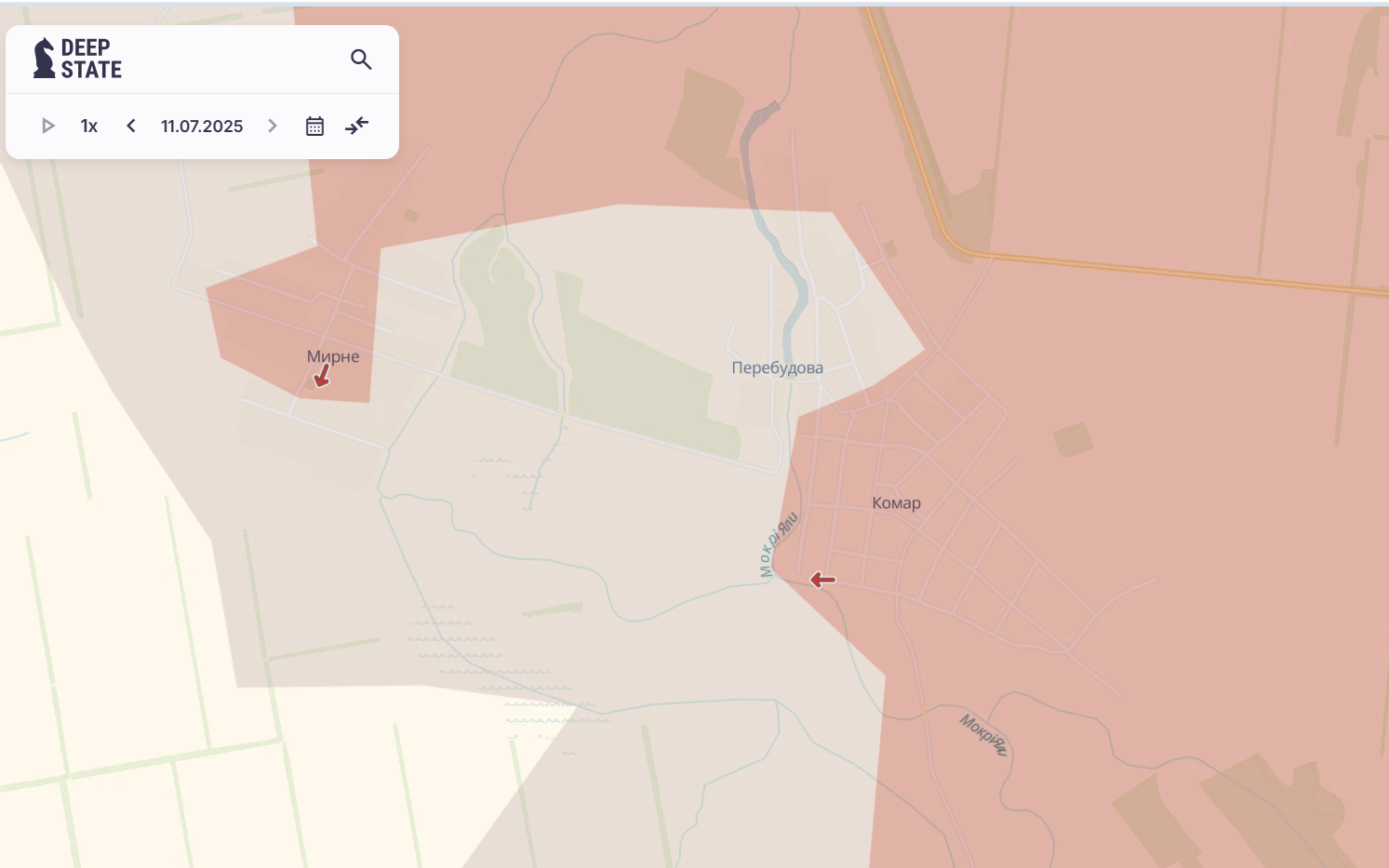1389x868 pixels.
Task: Select the 11.07.2025 date text
Action: click(x=202, y=126)
